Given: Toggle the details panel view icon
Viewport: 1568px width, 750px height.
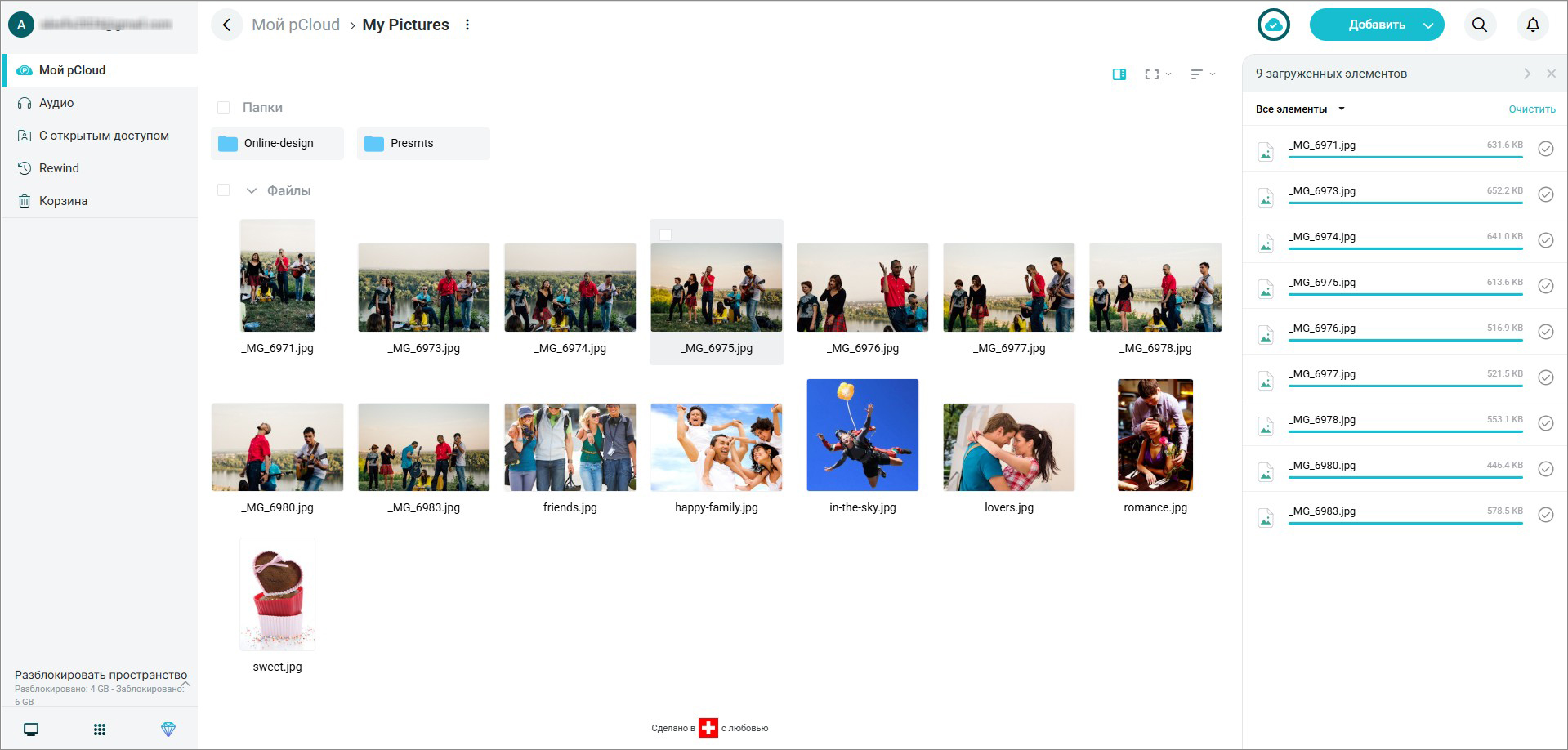Looking at the screenshot, I should point(1119,74).
